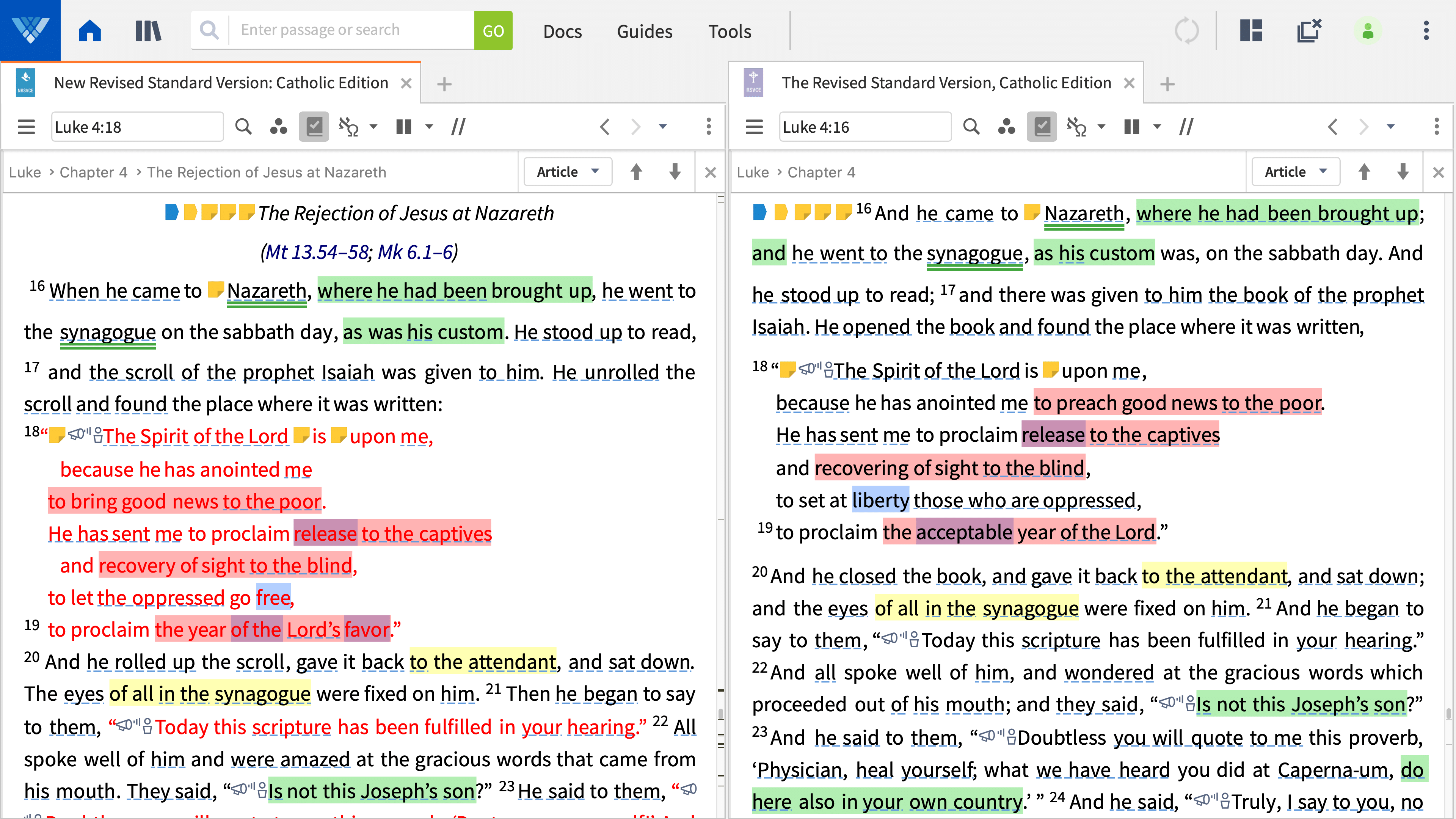Search inside the NRSVCE panel
This screenshot has height=819, width=1456.
coord(243,127)
